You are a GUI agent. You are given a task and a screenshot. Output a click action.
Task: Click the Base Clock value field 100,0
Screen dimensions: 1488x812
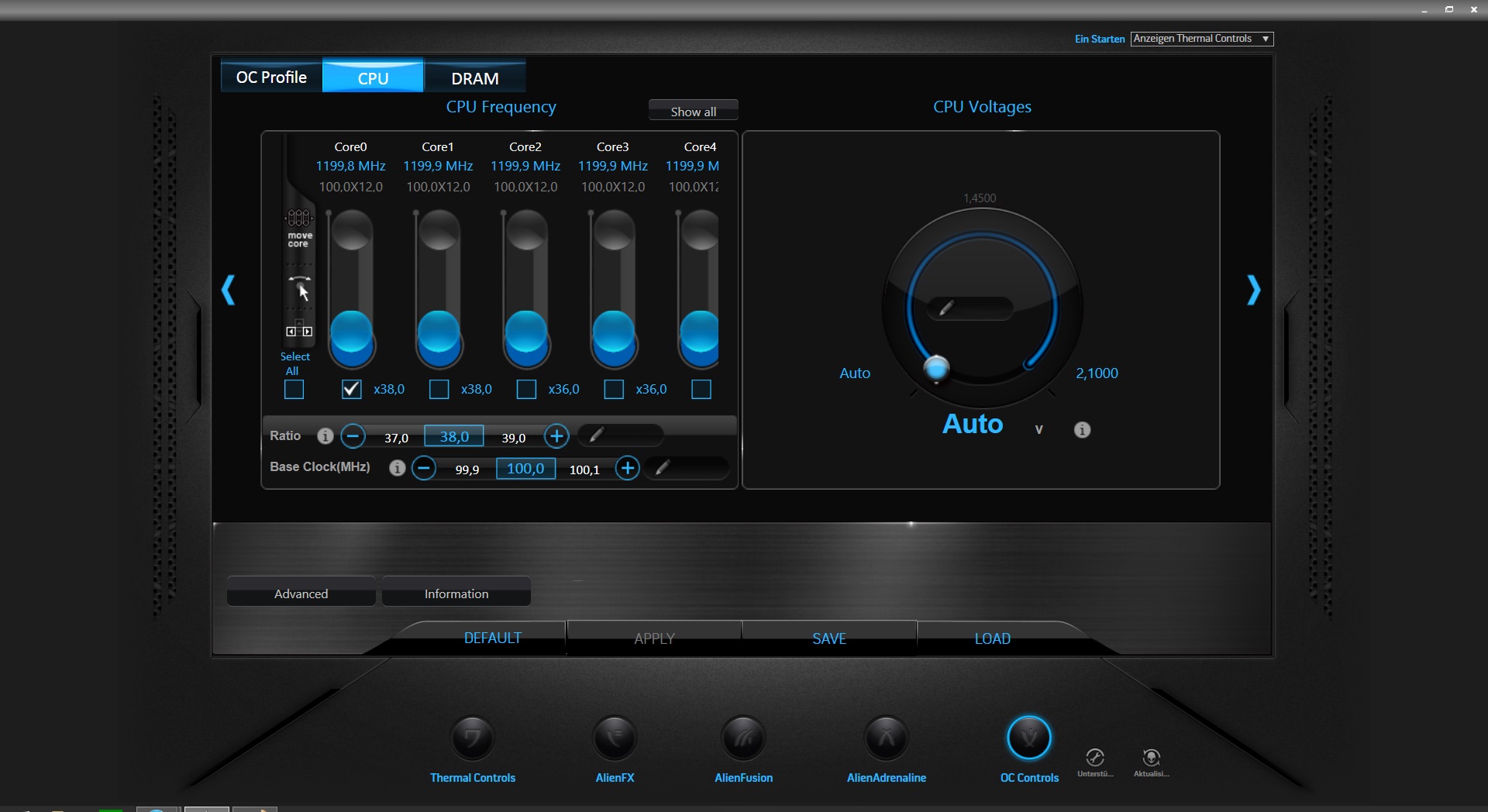coord(525,468)
